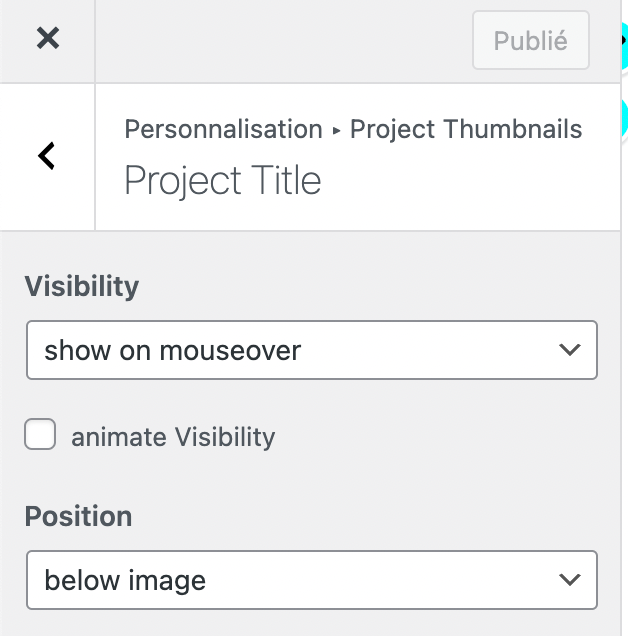Click the cyan circle beside the breadcrumb

[623, 118]
